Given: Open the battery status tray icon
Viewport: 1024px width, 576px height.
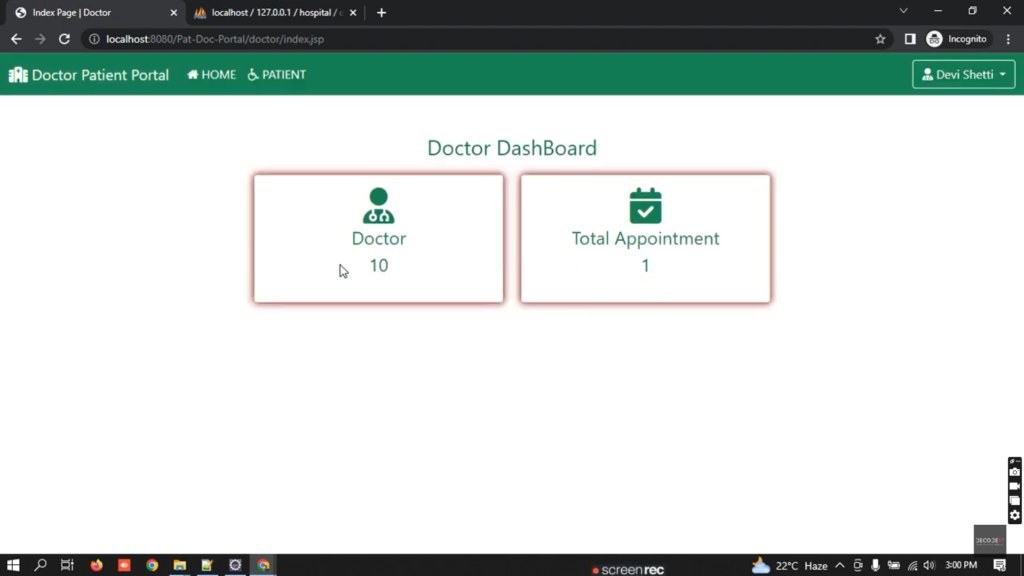Looking at the screenshot, I should tap(893, 566).
